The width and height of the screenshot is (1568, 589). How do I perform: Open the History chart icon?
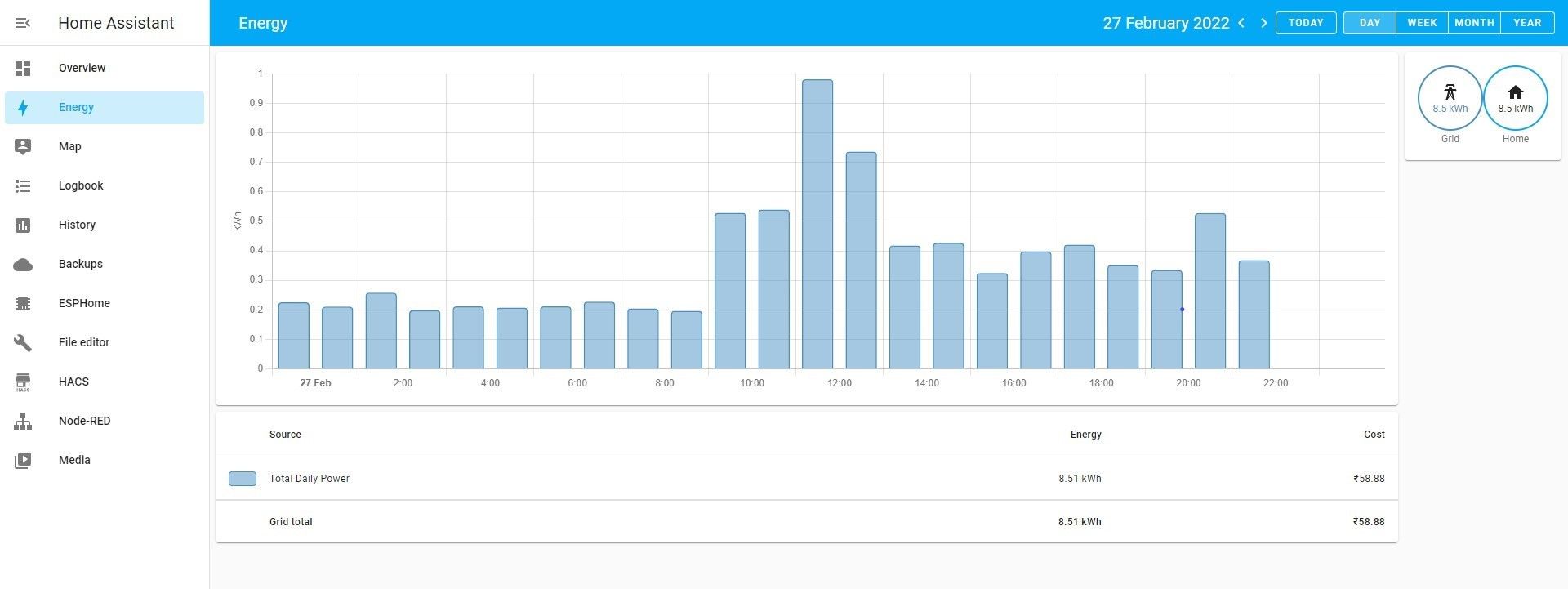[x=23, y=225]
